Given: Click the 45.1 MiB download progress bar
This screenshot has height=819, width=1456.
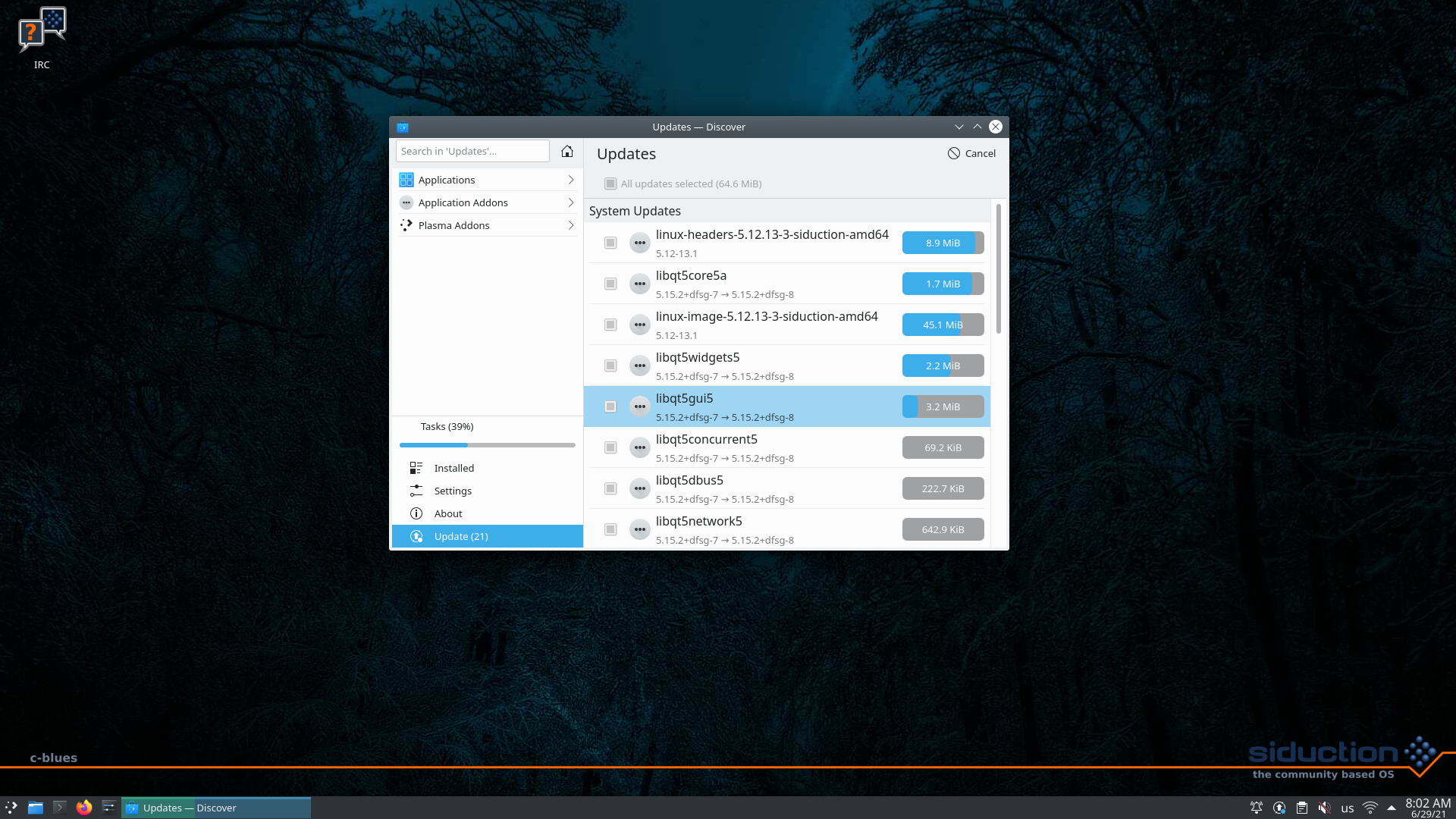Looking at the screenshot, I should tap(943, 325).
